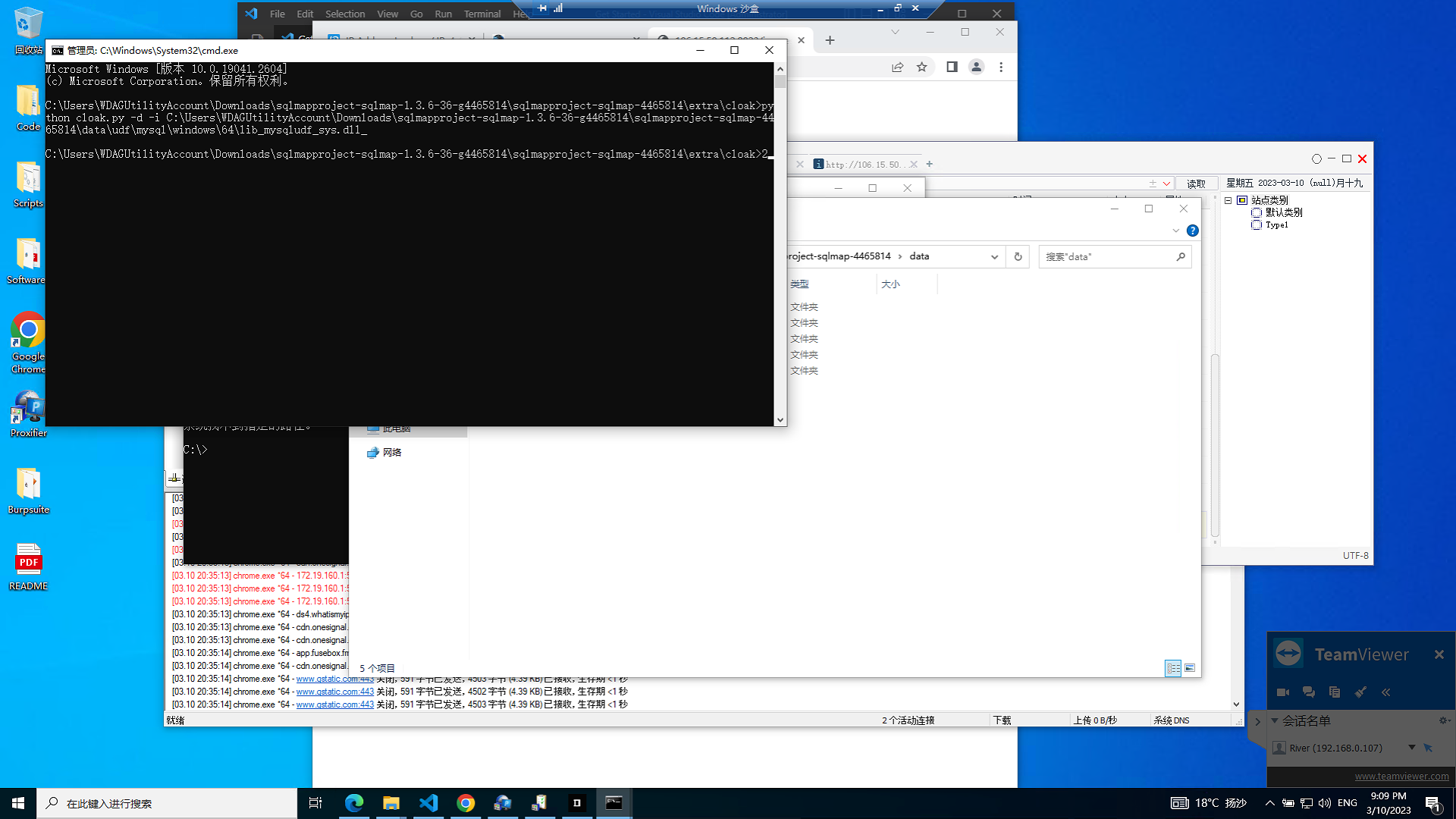Viewport: 1456px width, 819px height.
Task: Open TeamViewer video call icon
Action: [x=1283, y=692]
